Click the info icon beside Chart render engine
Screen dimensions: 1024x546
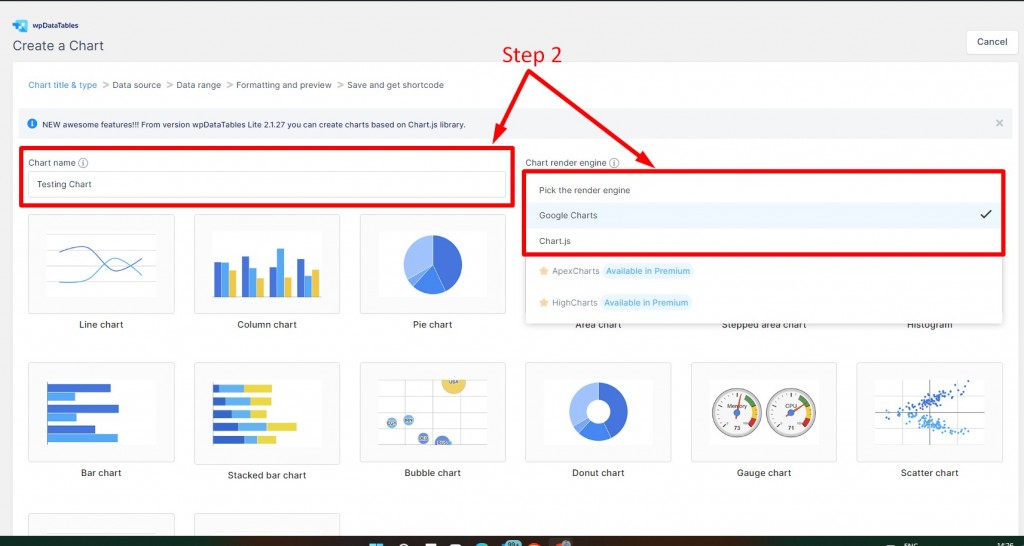[614, 163]
